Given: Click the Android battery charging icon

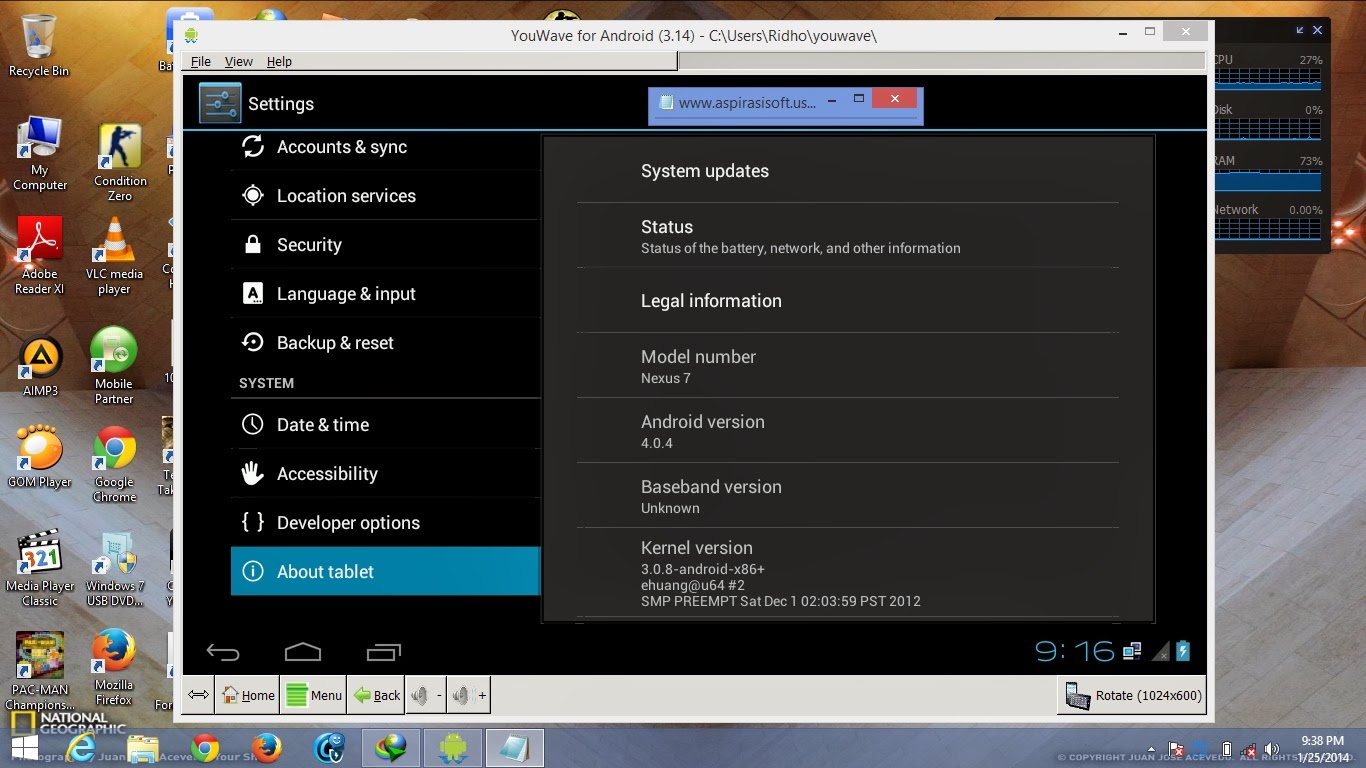Looking at the screenshot, I should (1183, 652).
